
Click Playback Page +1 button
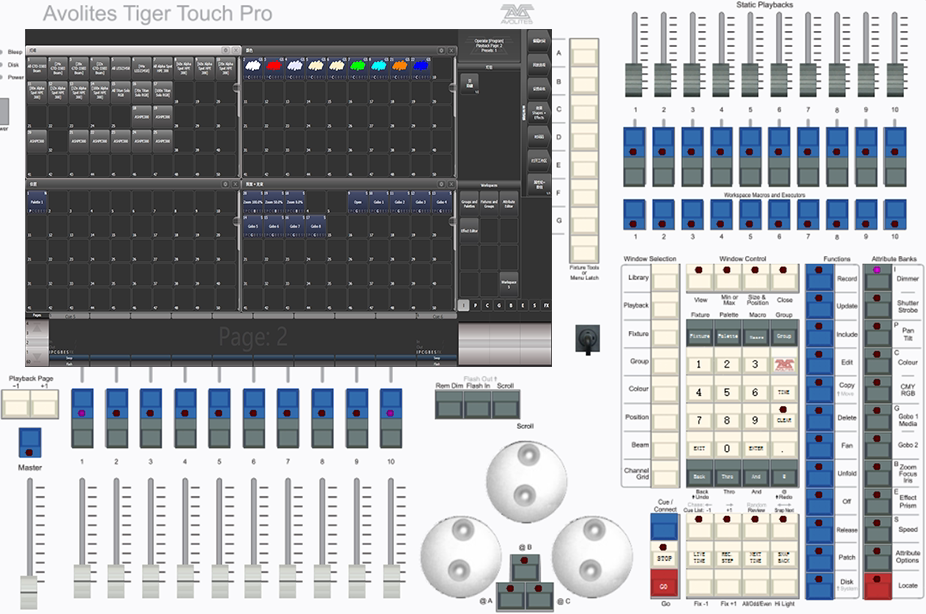44,404
